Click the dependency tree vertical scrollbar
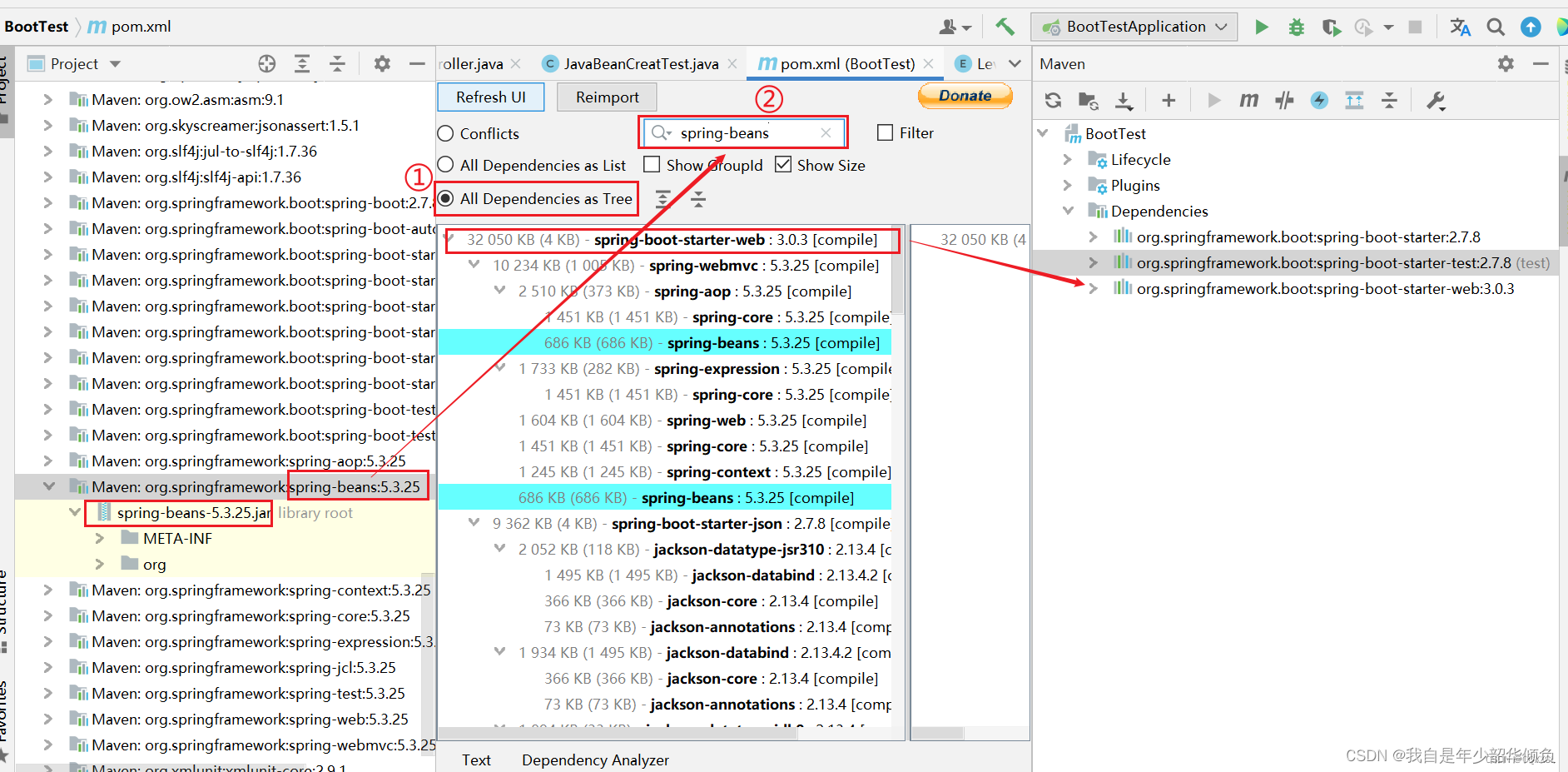This screenshot has height=772, width=1568. [x=898, y=268]
